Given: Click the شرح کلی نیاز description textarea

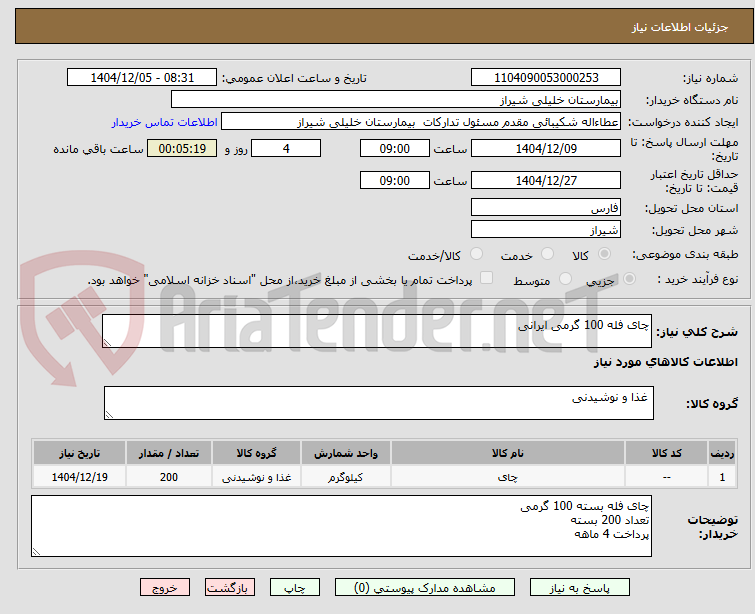Looking at the screenshot, I should (377, 331).
